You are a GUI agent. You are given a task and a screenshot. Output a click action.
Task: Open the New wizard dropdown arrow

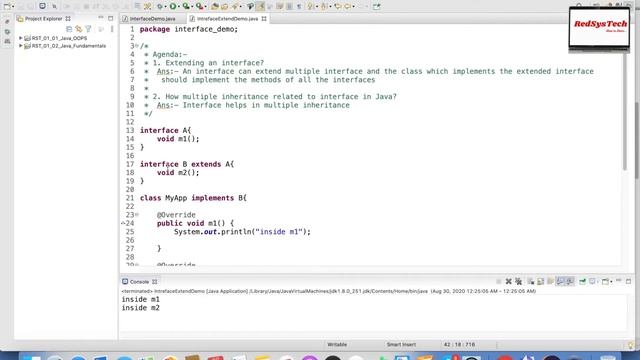(13, 7)
